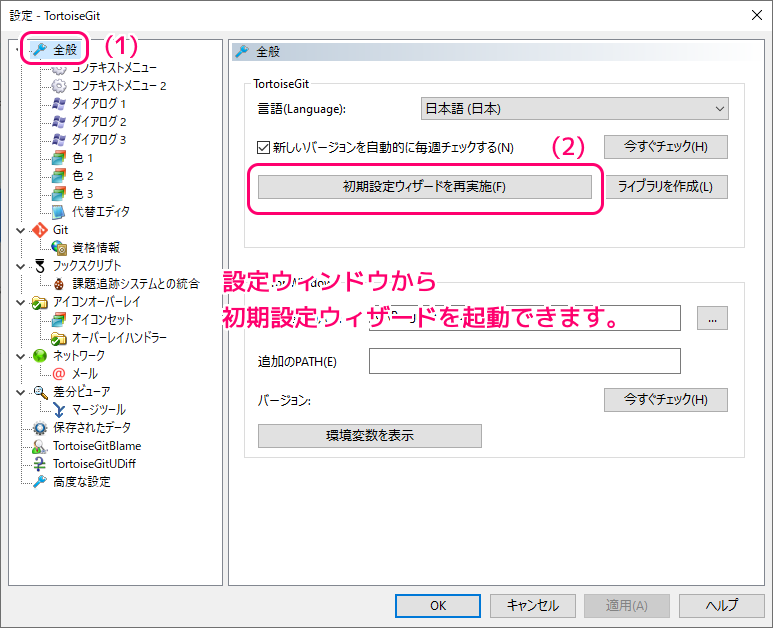The image size is (773, 628).
Task: Click the オーバーレイハンドラー folder icon
Action: pos(59,338)
